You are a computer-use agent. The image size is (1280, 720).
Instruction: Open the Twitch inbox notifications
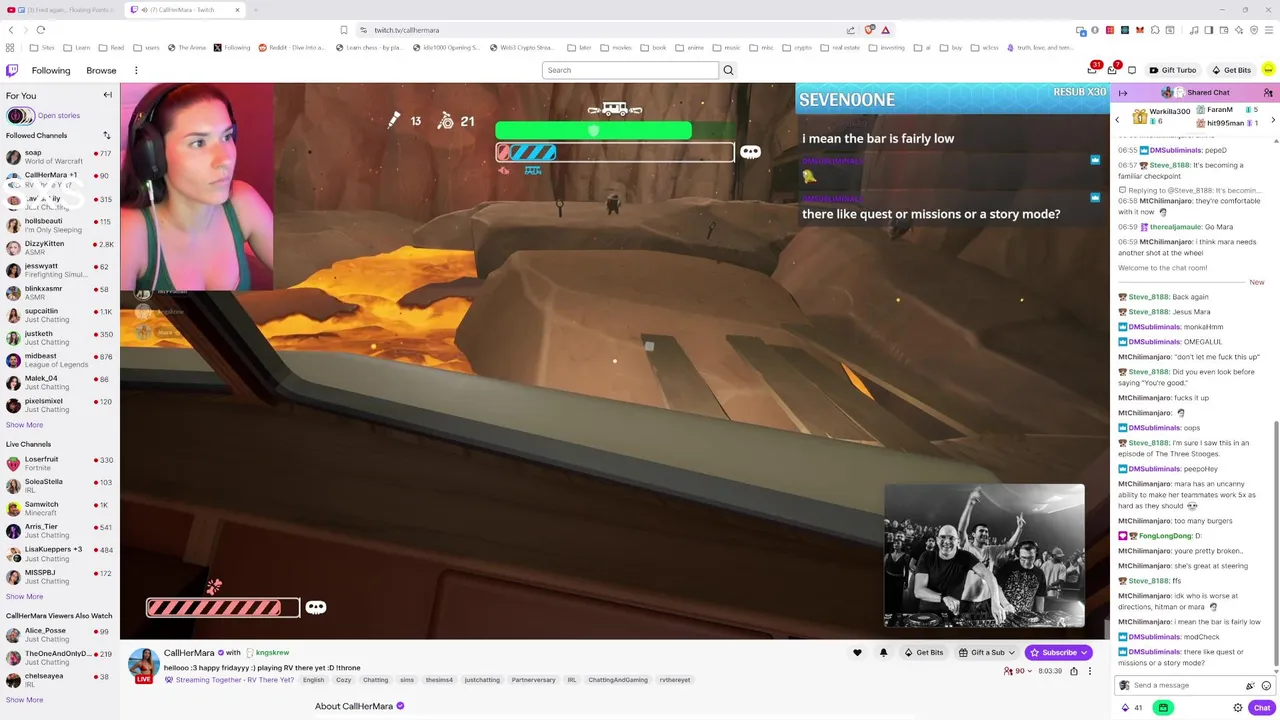[x=1112, y=70]
